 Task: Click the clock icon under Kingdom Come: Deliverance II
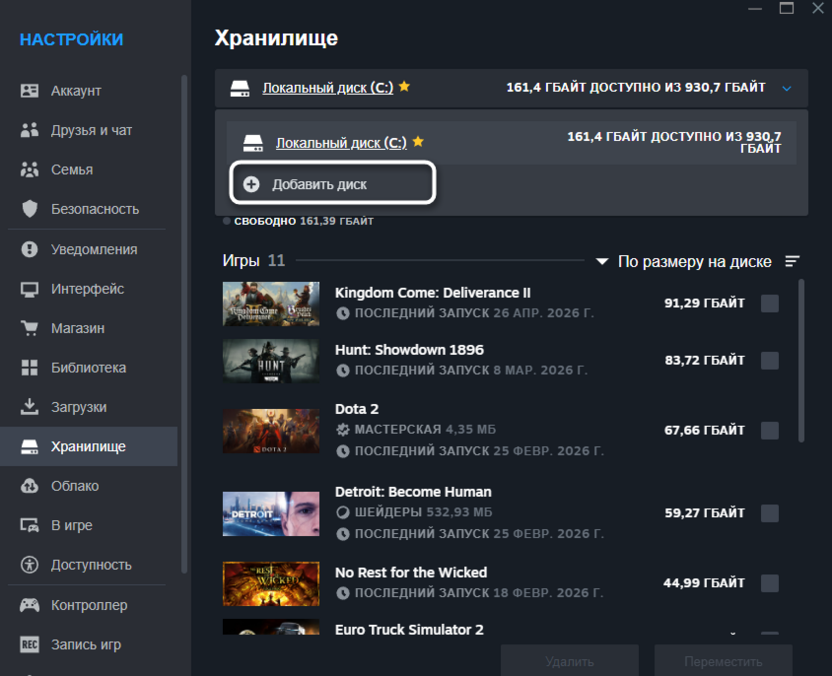pos(343,313)
